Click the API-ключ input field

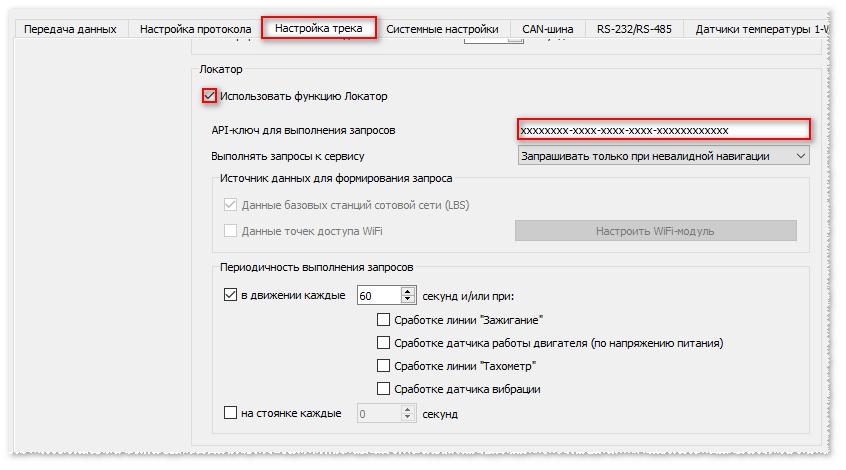(x=662, y=130)
